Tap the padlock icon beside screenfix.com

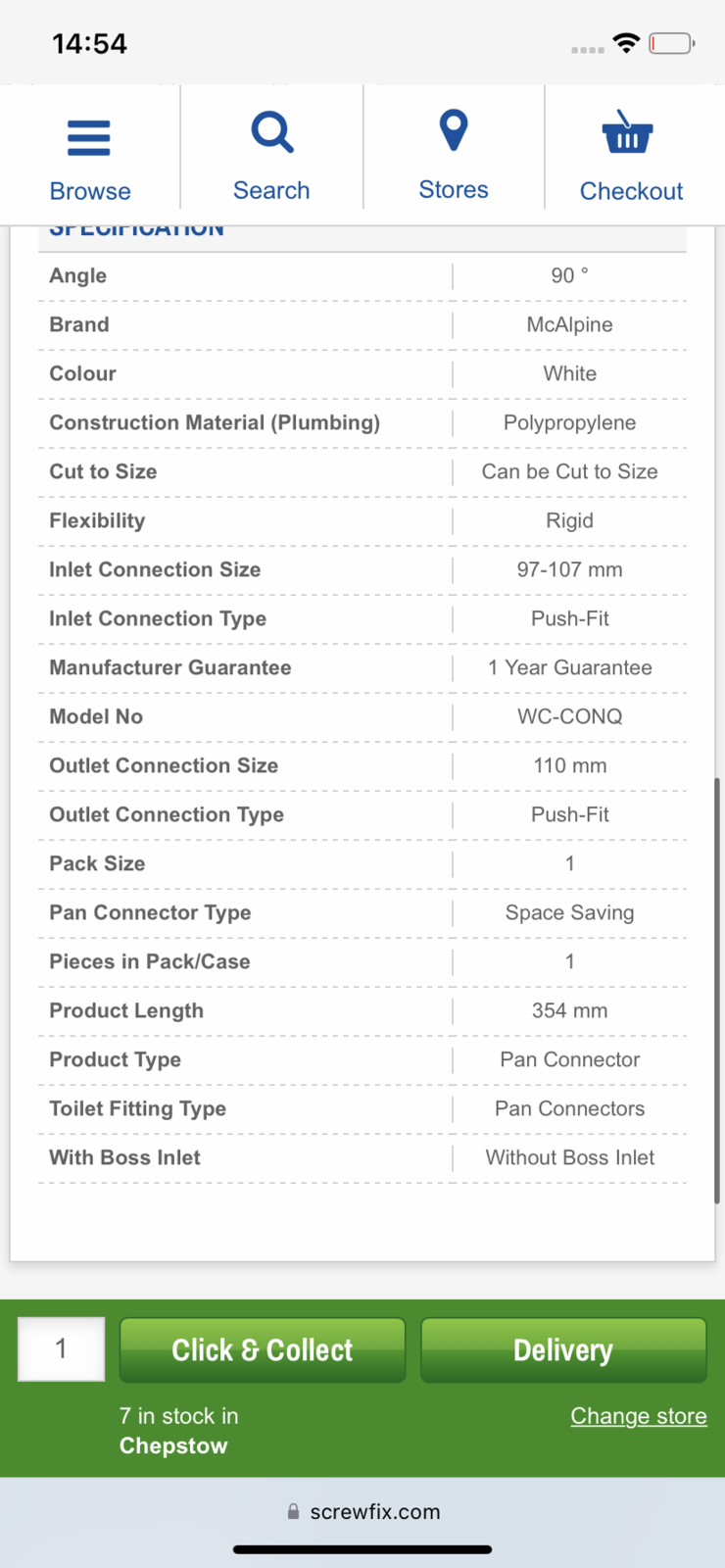(293, 1512)
